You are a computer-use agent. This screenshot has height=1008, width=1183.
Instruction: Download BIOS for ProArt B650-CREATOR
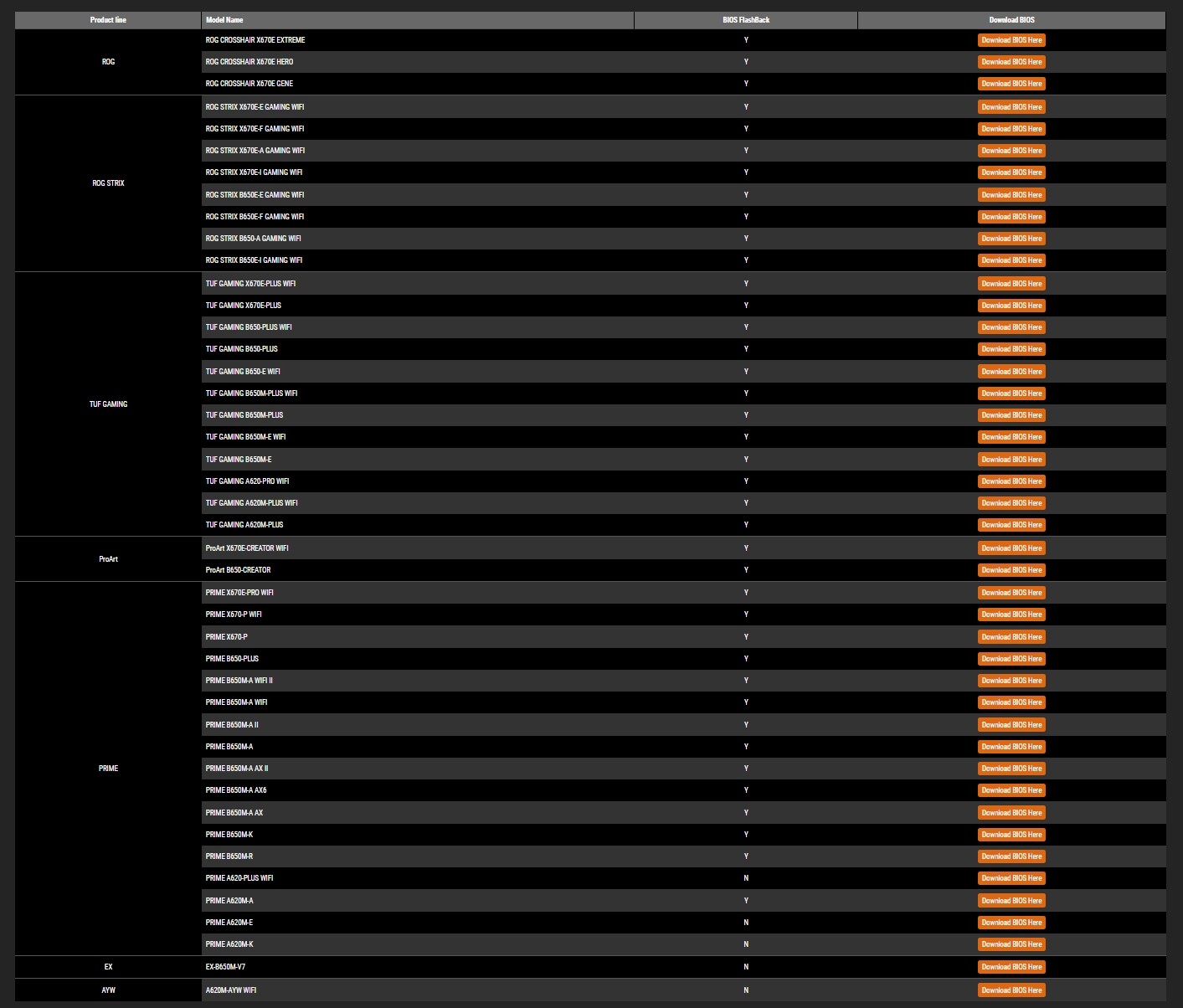coord(1011,570)
